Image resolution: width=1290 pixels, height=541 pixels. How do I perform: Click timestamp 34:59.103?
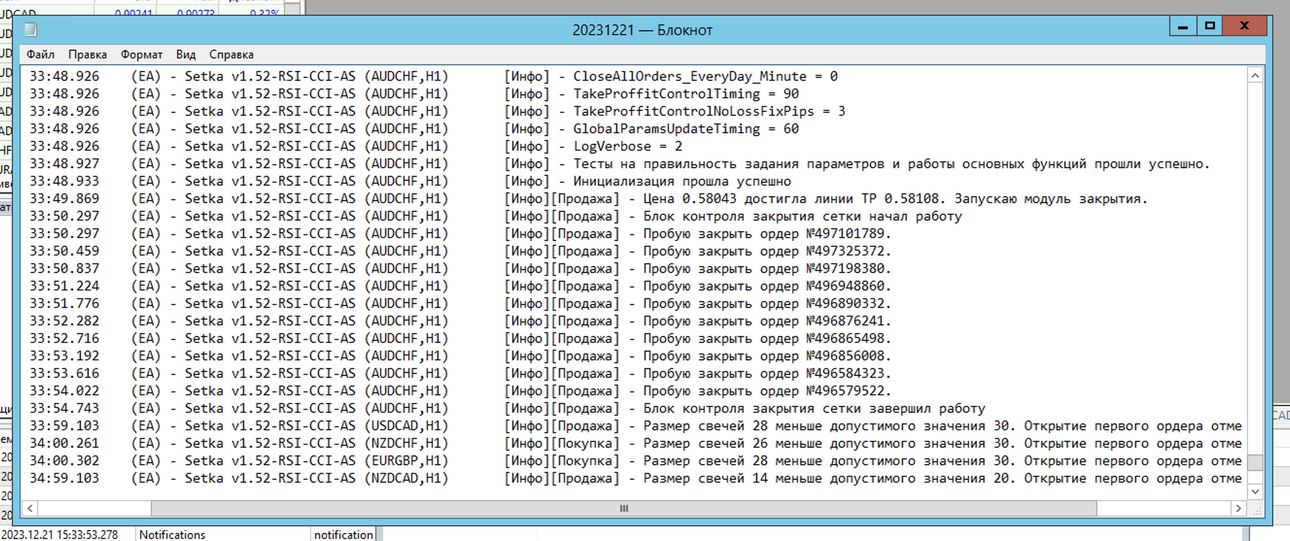(64, 479)
